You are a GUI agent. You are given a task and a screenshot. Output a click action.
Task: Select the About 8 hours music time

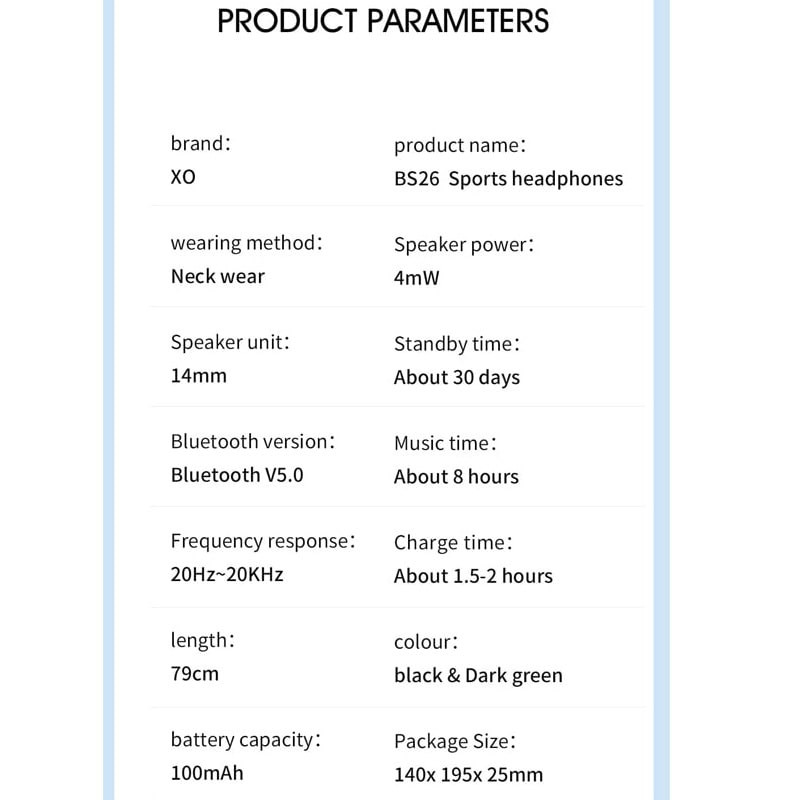pos(456,477)
